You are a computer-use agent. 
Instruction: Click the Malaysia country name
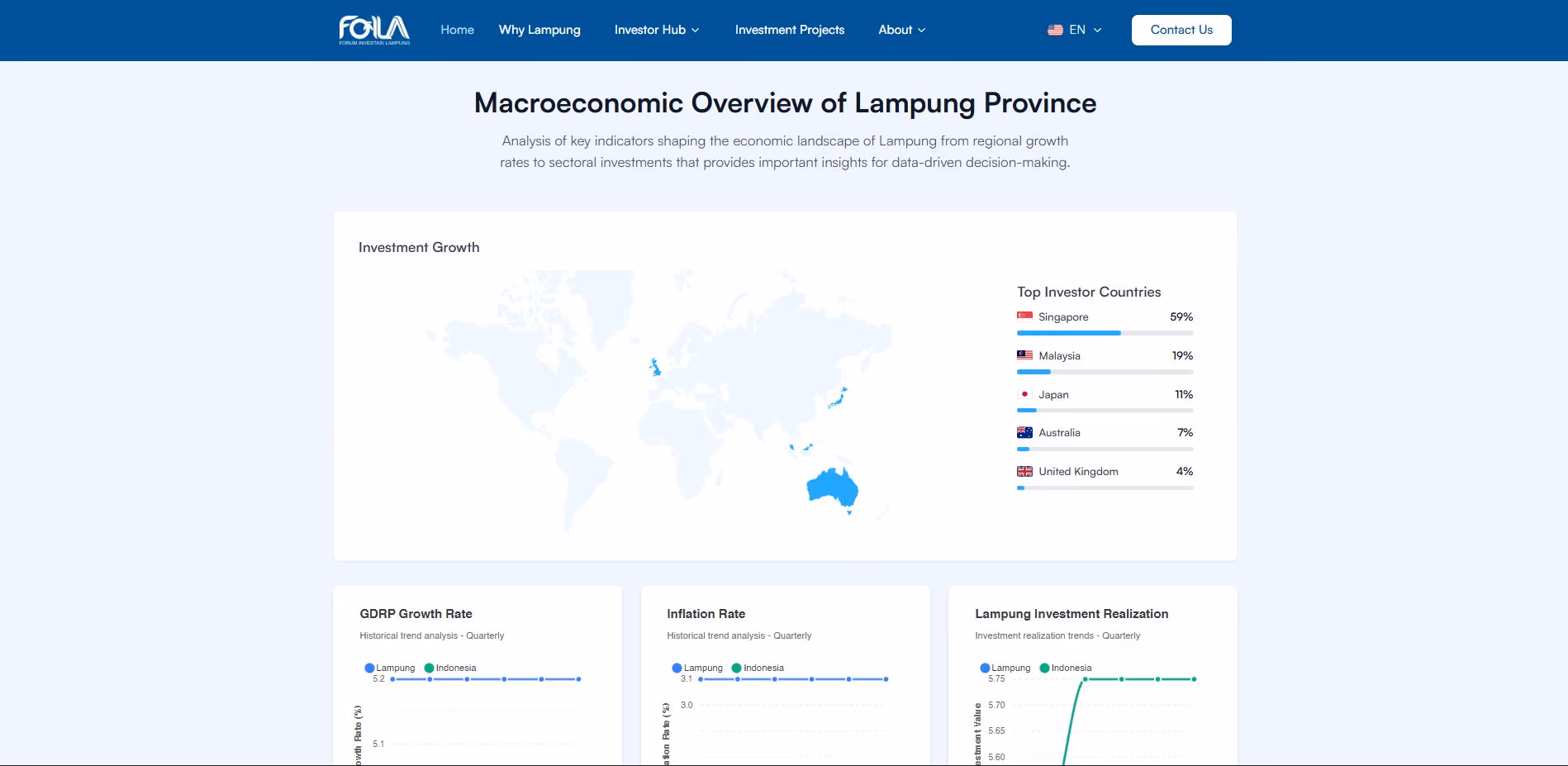(1059, 355)
